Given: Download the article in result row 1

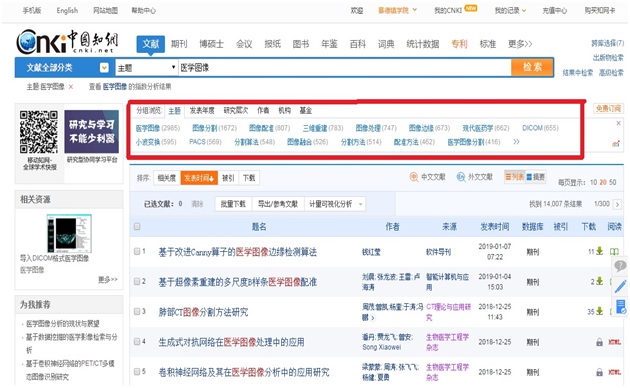Looking at the screenshot, I should pos(599,251).
